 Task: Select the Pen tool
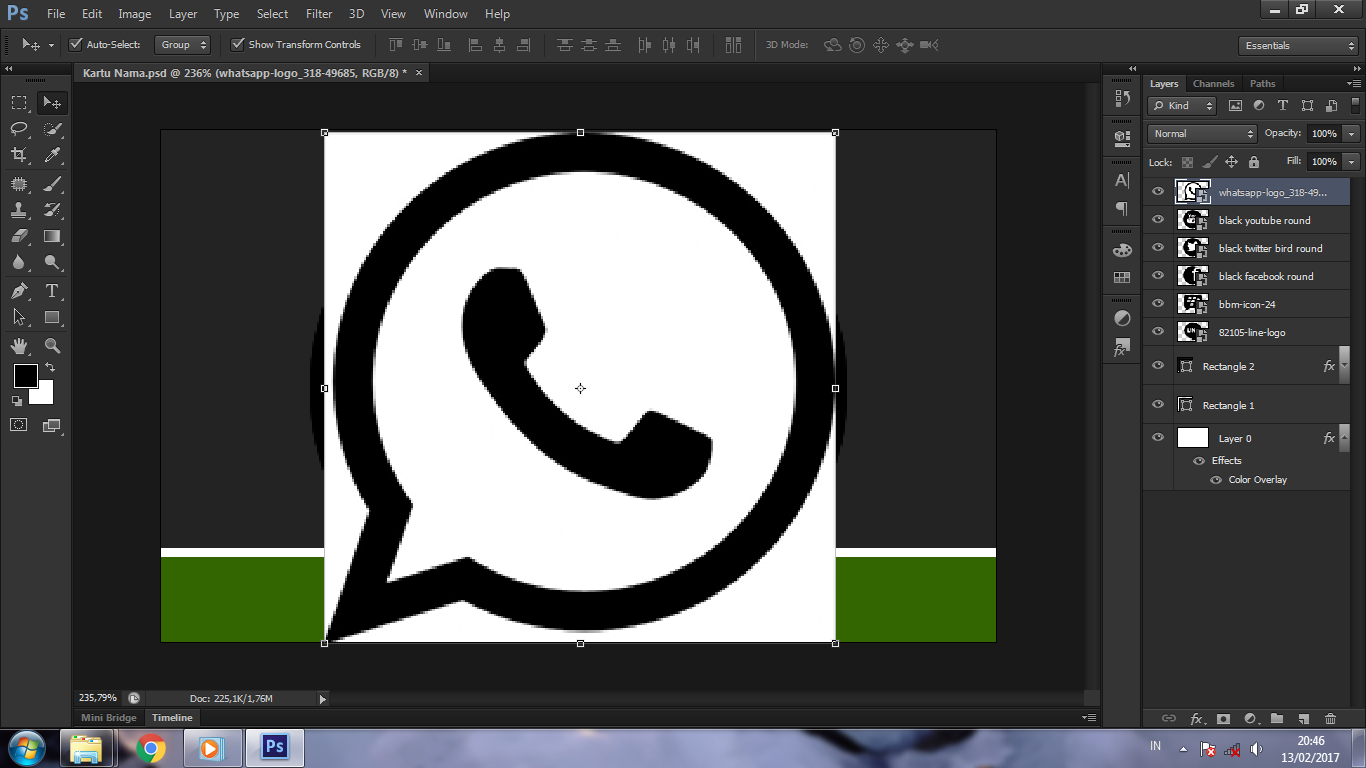coord(19,291)
